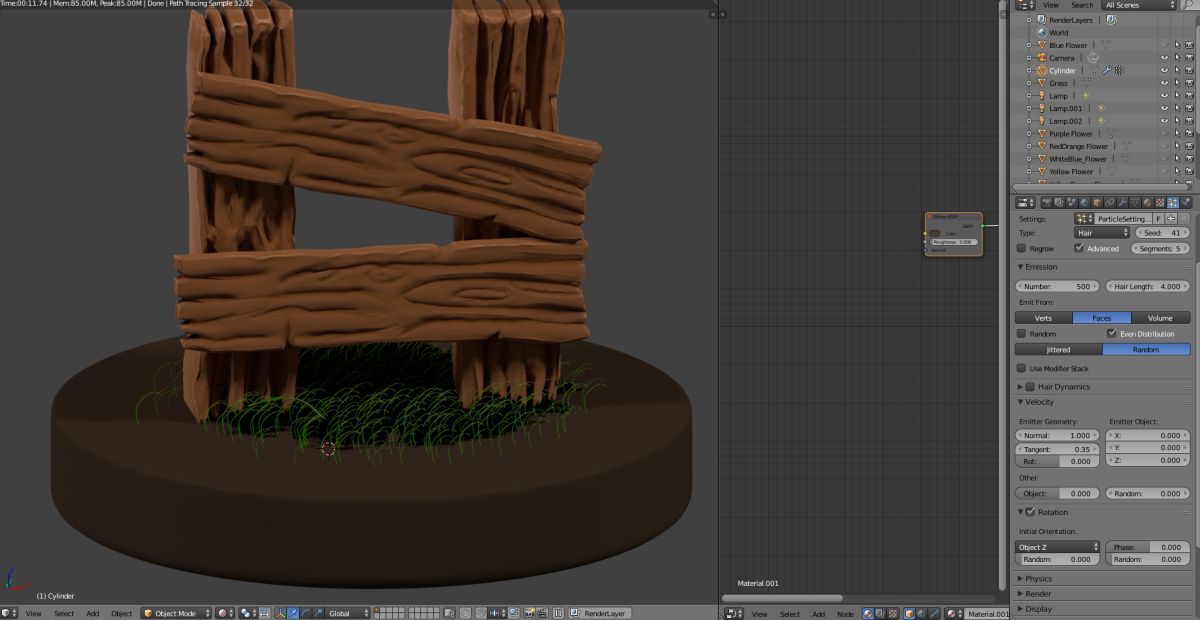Click the RenderLayers object icon in outliner
Viewport: 1200px width, 620px height.
coord(1041,20)
